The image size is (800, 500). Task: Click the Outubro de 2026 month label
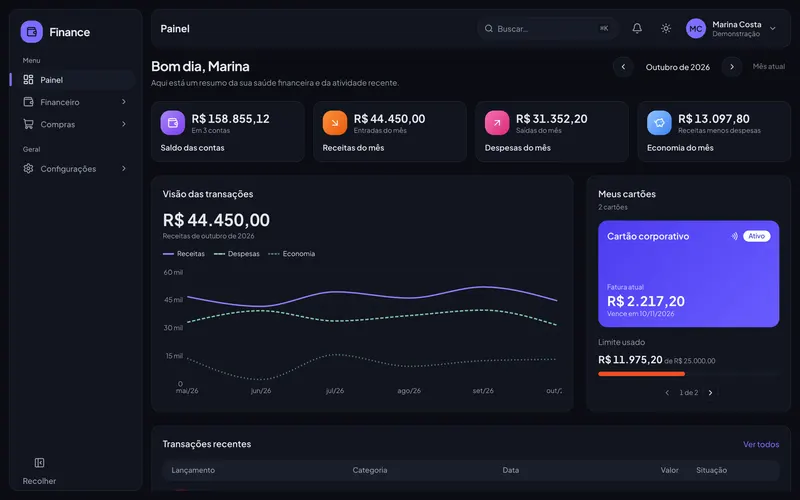(678, 67)
